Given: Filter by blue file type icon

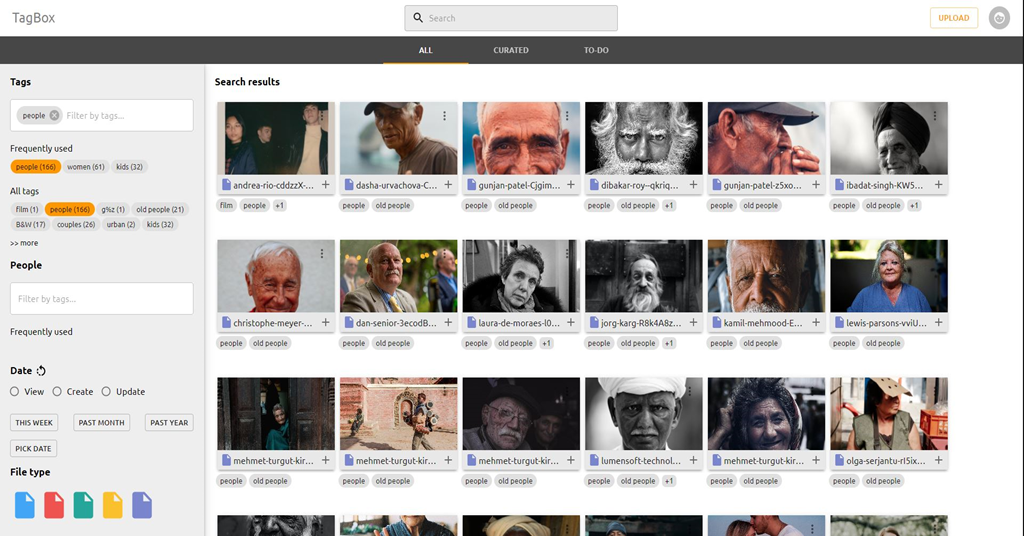Looking at the screenshot, I should click(x=25, y=505).
